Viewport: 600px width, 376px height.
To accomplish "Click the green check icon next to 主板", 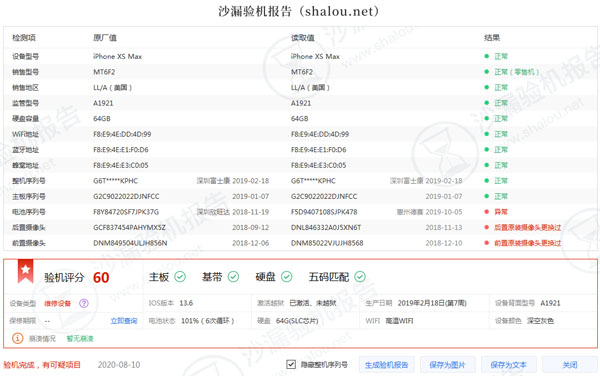I will pos(180,276).
